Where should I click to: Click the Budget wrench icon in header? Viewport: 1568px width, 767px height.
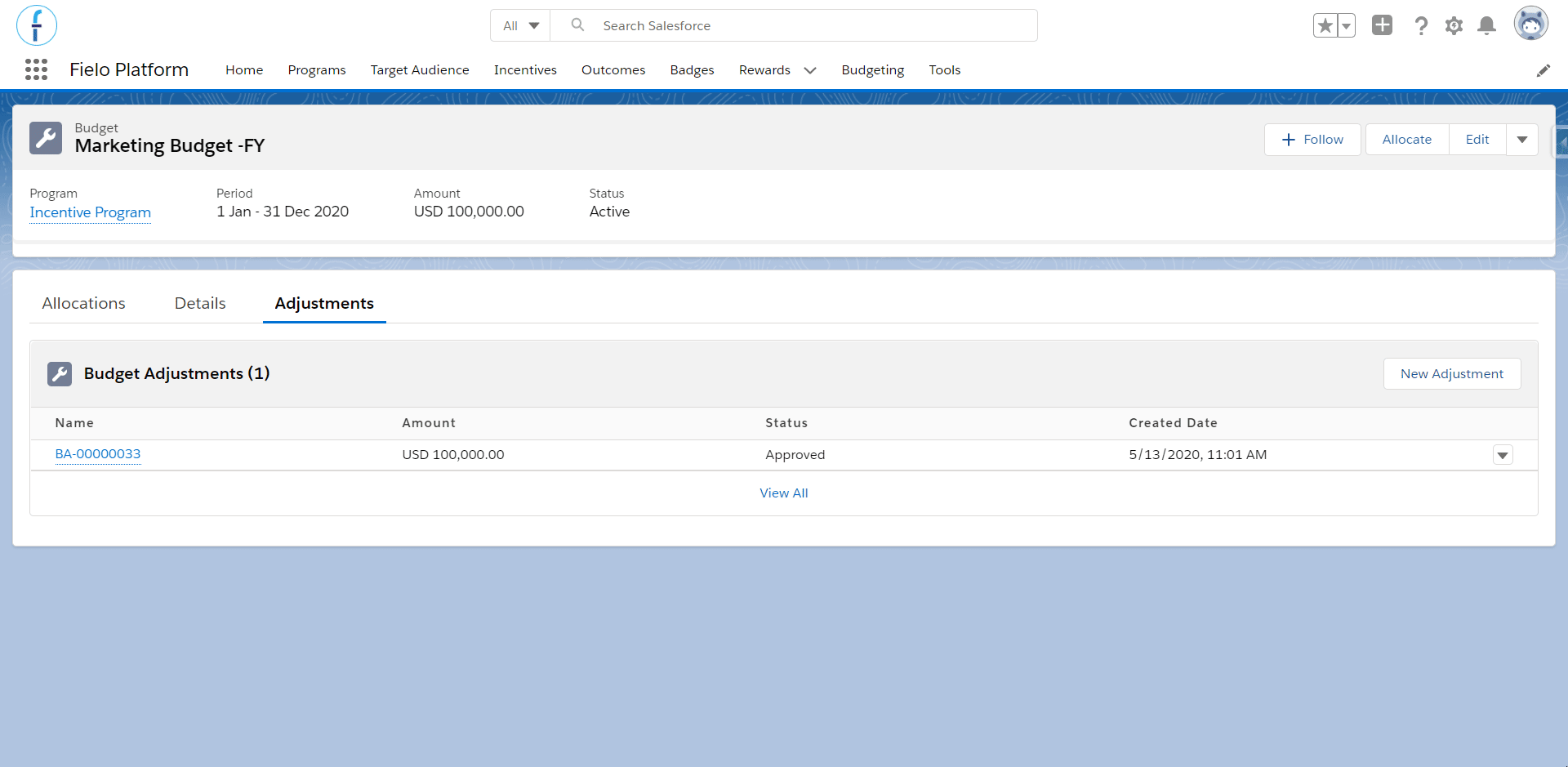(46, 138)
